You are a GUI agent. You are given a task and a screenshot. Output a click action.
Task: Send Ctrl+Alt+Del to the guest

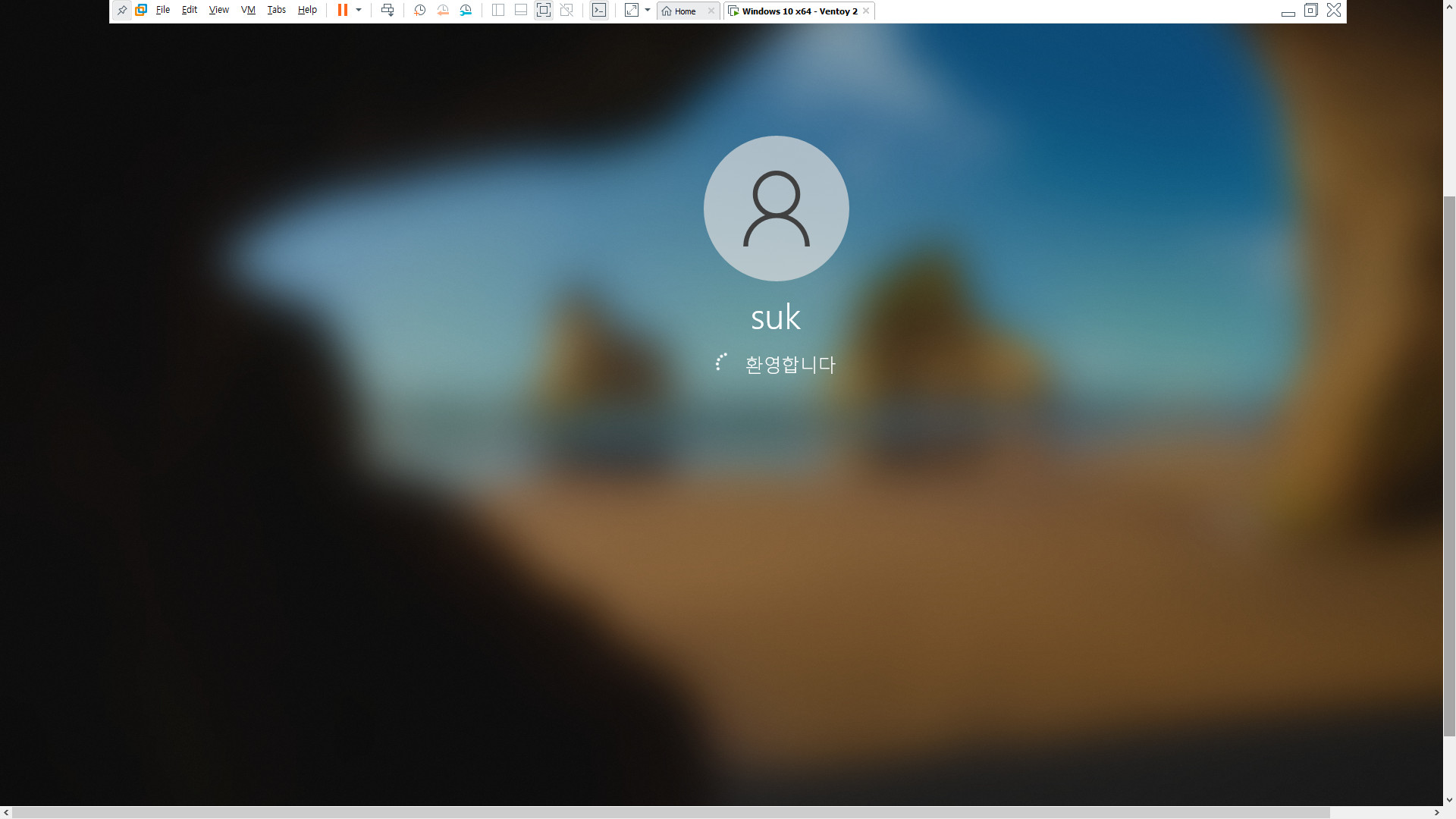click(x=388, y=11)
